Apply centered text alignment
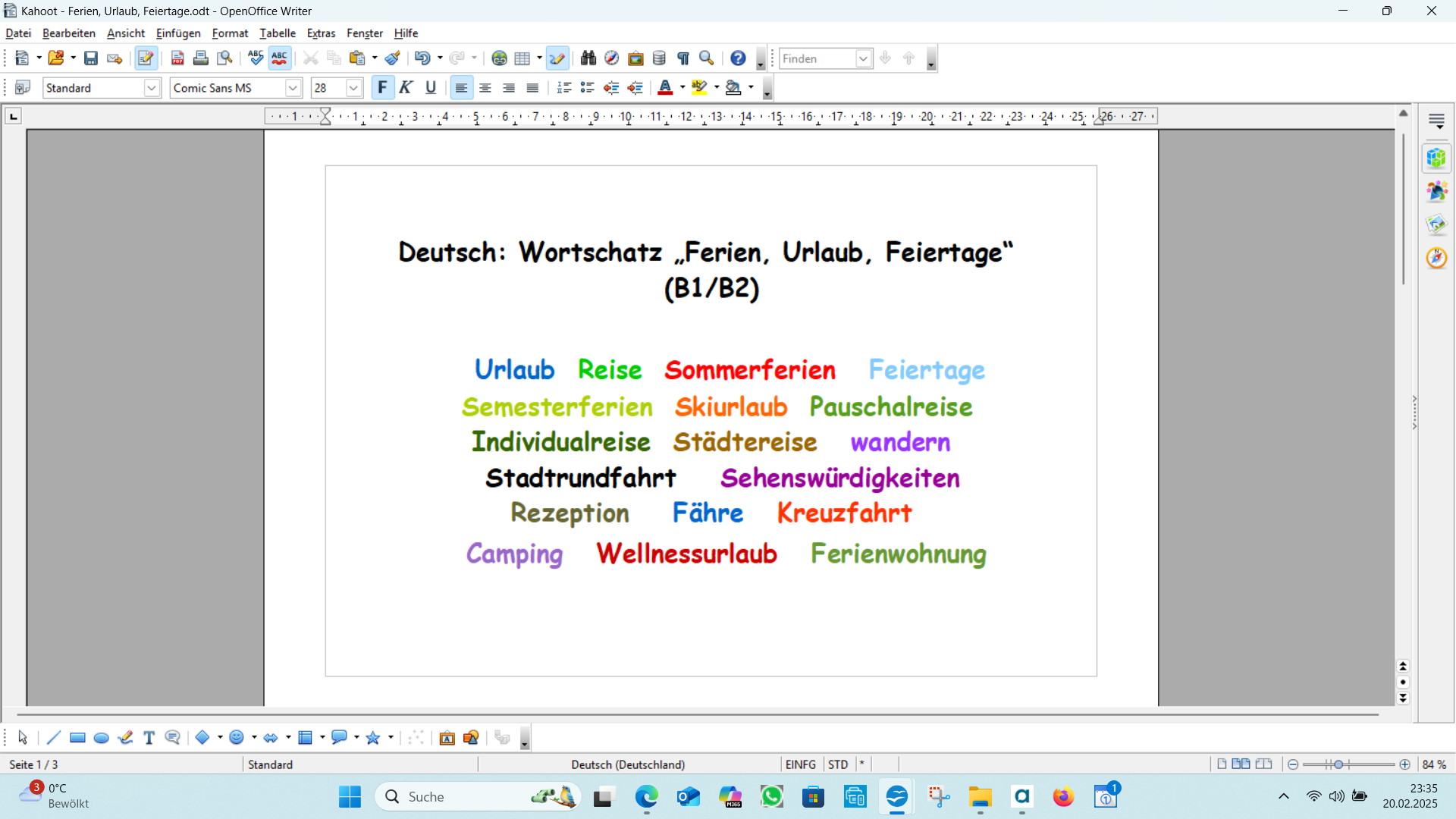Screen dimensions: 1456x819 485,87
